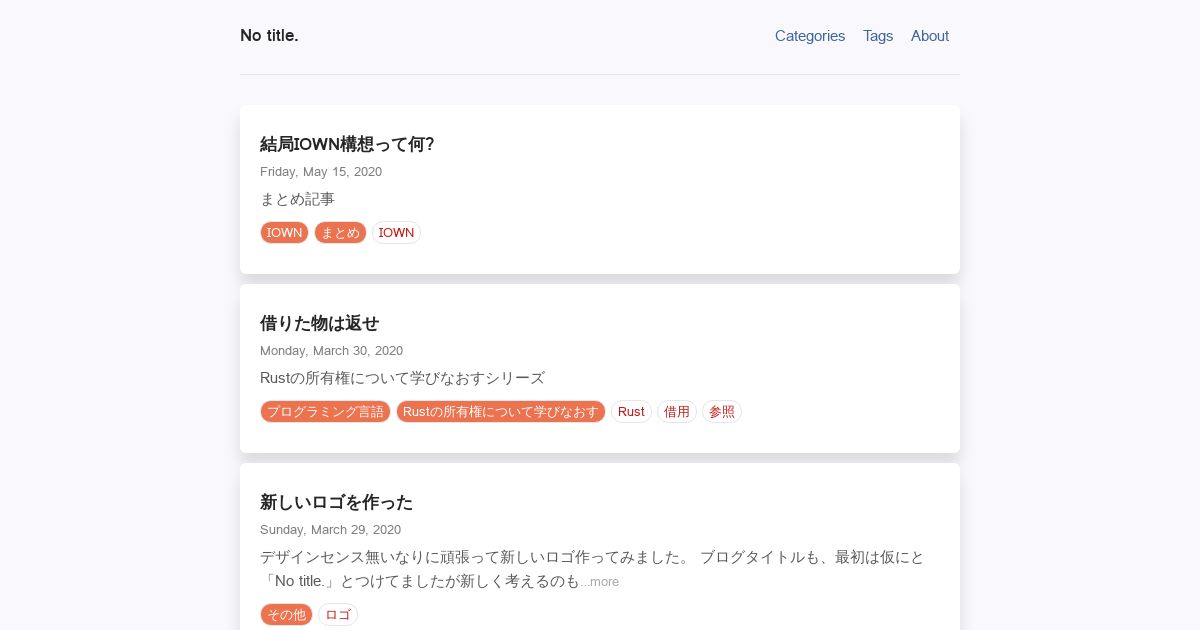Open the post '結局IOWN構想って何?'
Screen dimensions: 1200x630
pos(347,144)
